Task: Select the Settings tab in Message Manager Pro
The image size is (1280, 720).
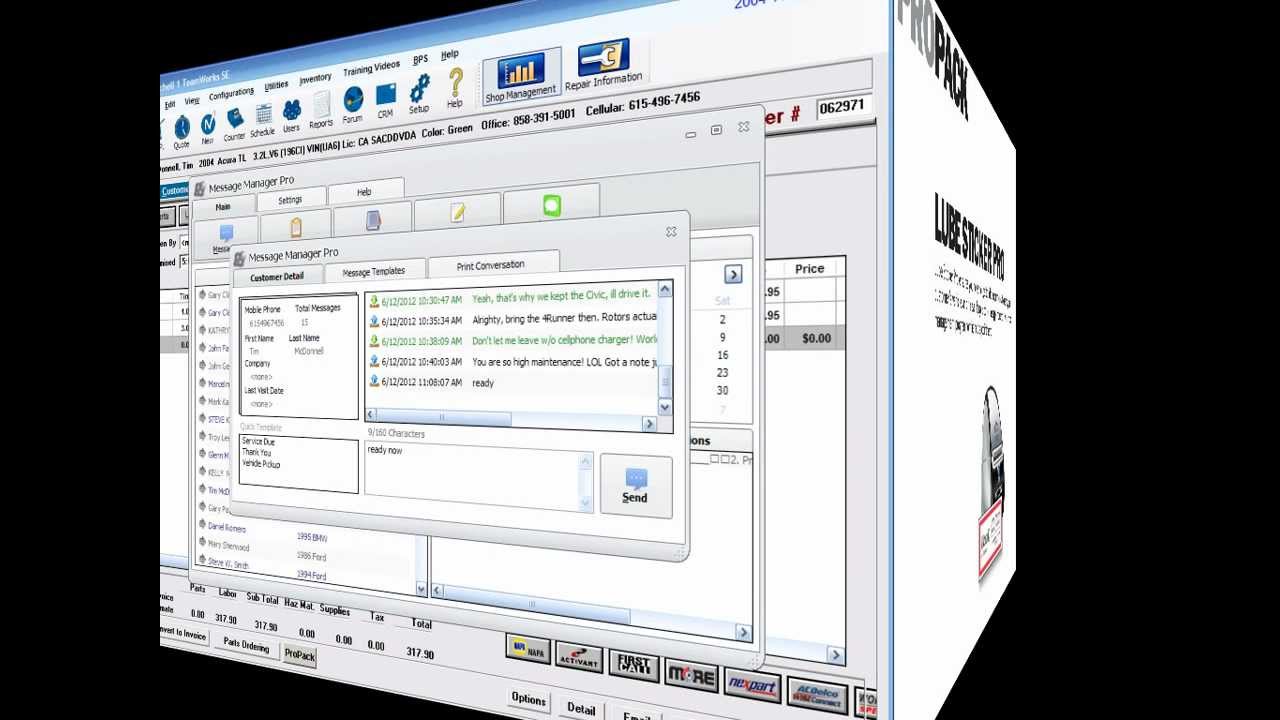Action: point(291,199)
